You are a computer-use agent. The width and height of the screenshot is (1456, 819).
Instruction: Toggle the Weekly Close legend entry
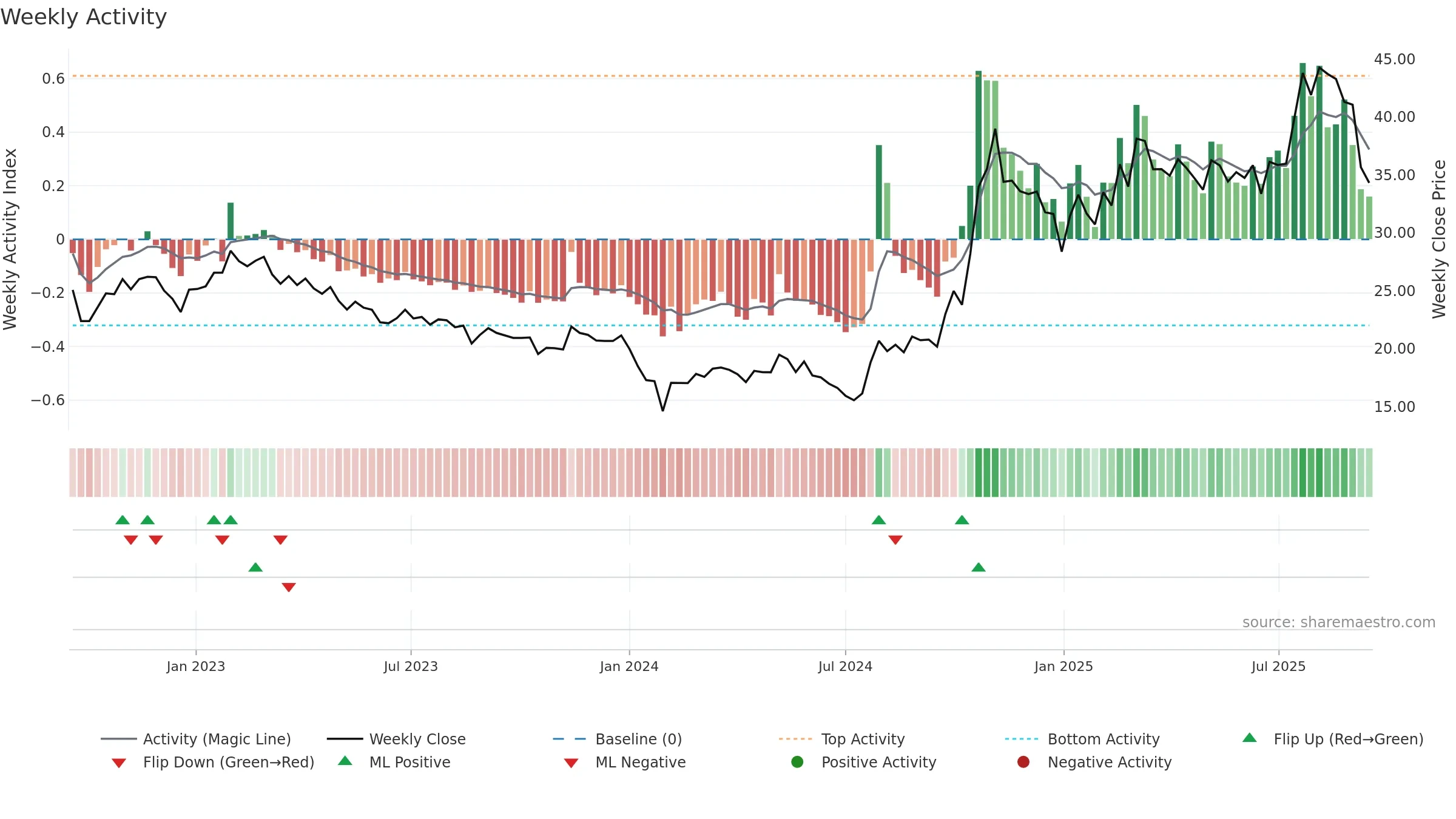point(396,739)
